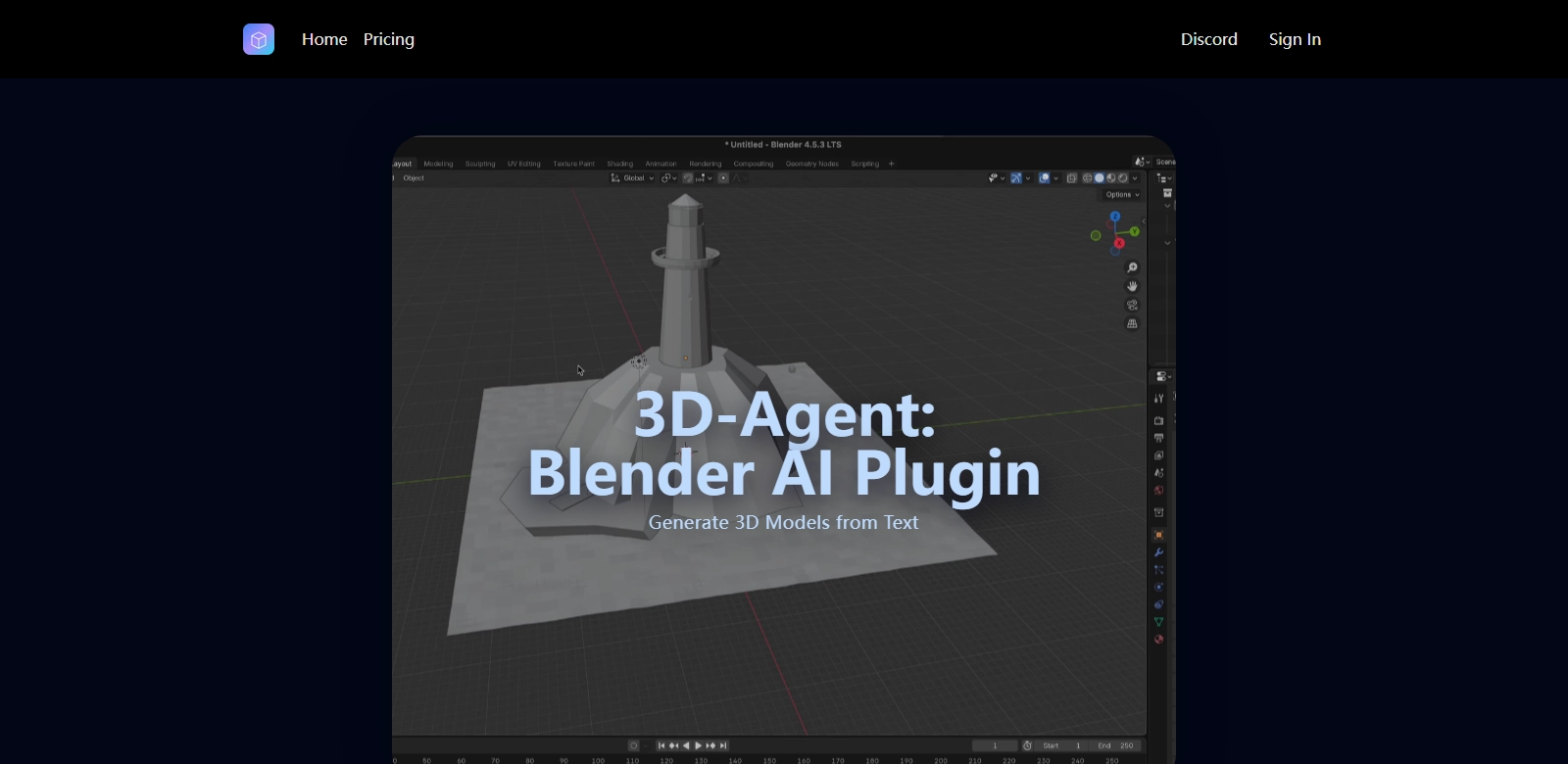Switch to the Scripting workspace tab
Screen dimensions: 1568x764
click(x=865, y=164)
